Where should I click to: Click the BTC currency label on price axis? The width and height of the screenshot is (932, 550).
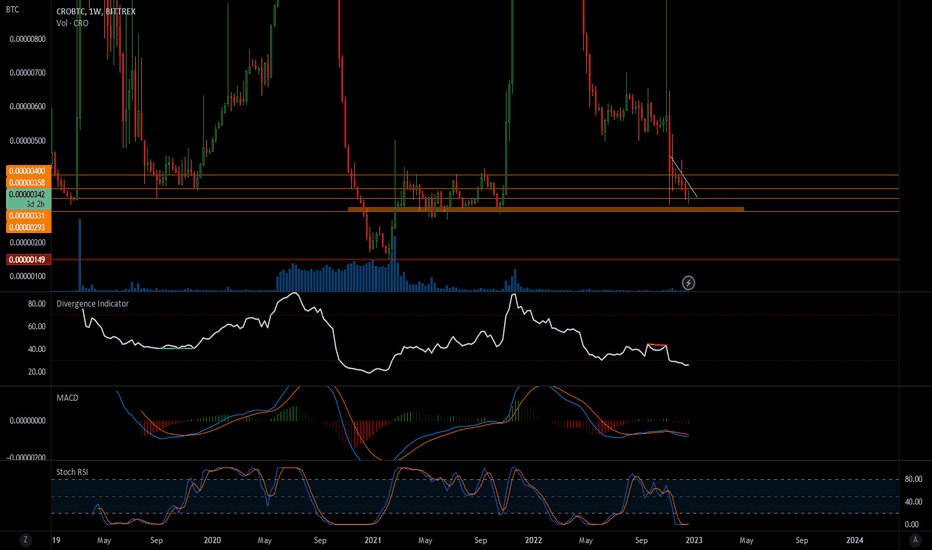[12, 10]
